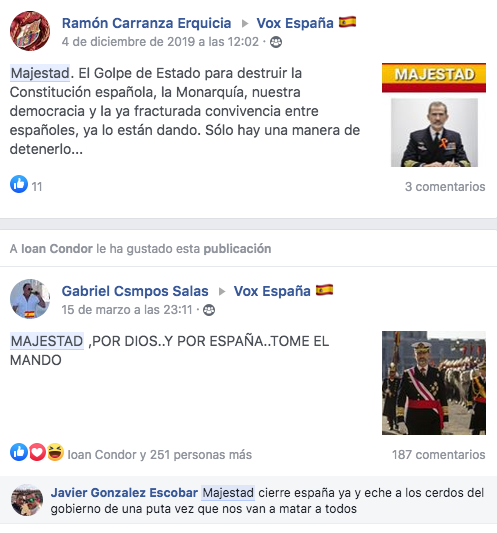Click the group audience icon on Ramón's post
Image resolution: width=497 pixels, height=533 pixels.
click(276, 42)
